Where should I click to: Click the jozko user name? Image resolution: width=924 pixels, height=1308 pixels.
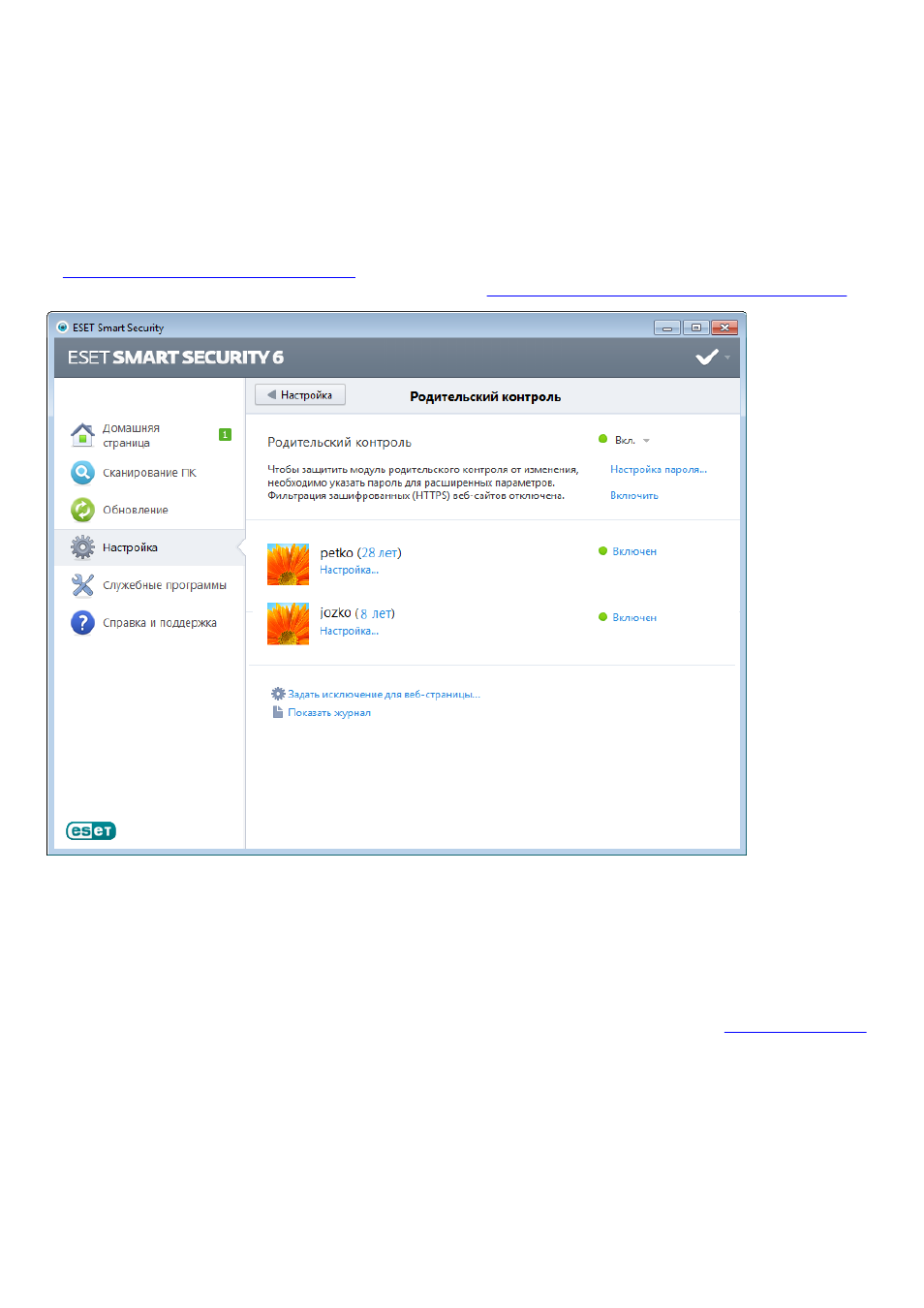tap(336, 613)
